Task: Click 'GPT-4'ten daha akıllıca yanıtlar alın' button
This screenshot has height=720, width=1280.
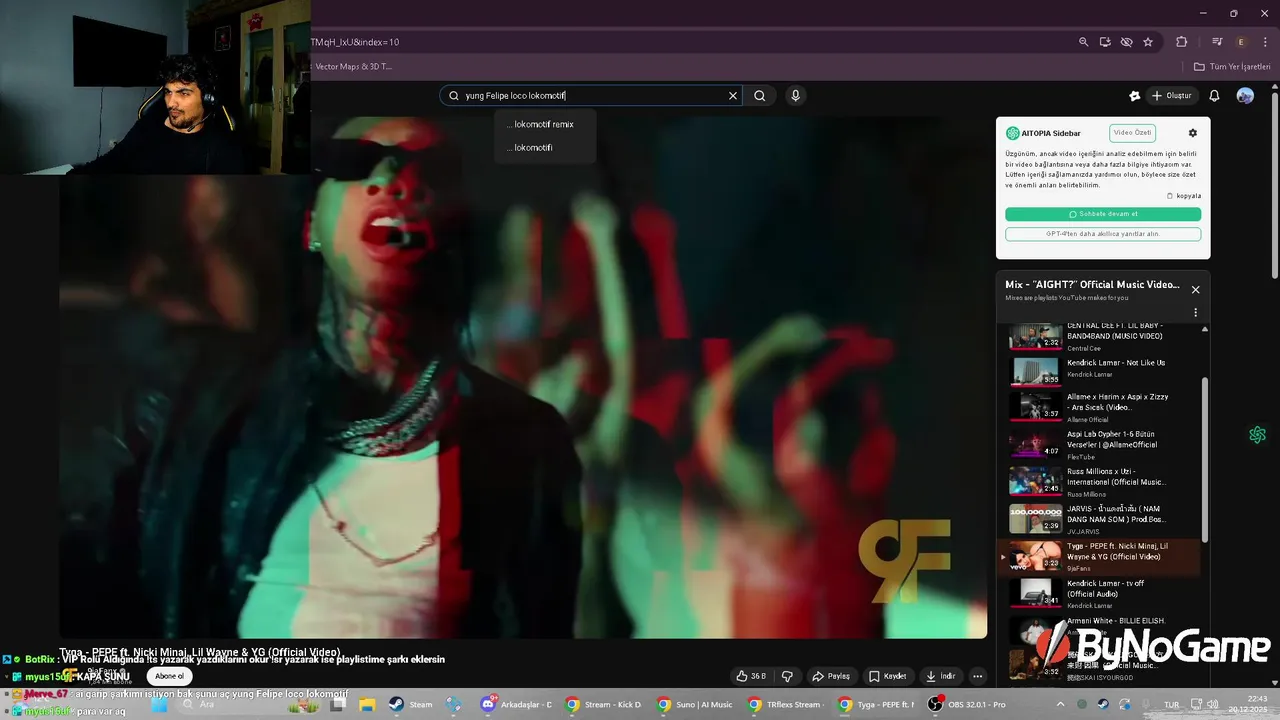Action: (1103, 234)
